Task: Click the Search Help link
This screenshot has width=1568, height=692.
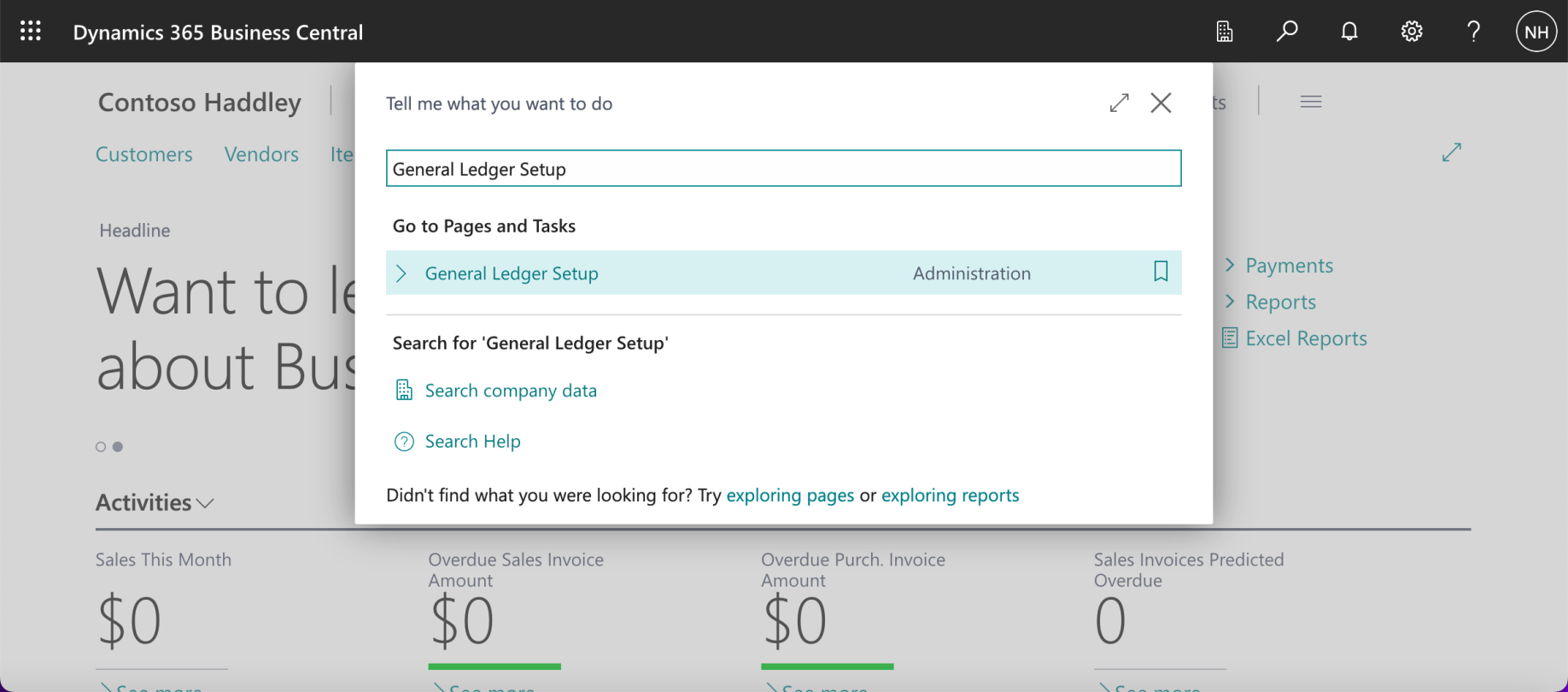Action: click(x=472, y=442)
